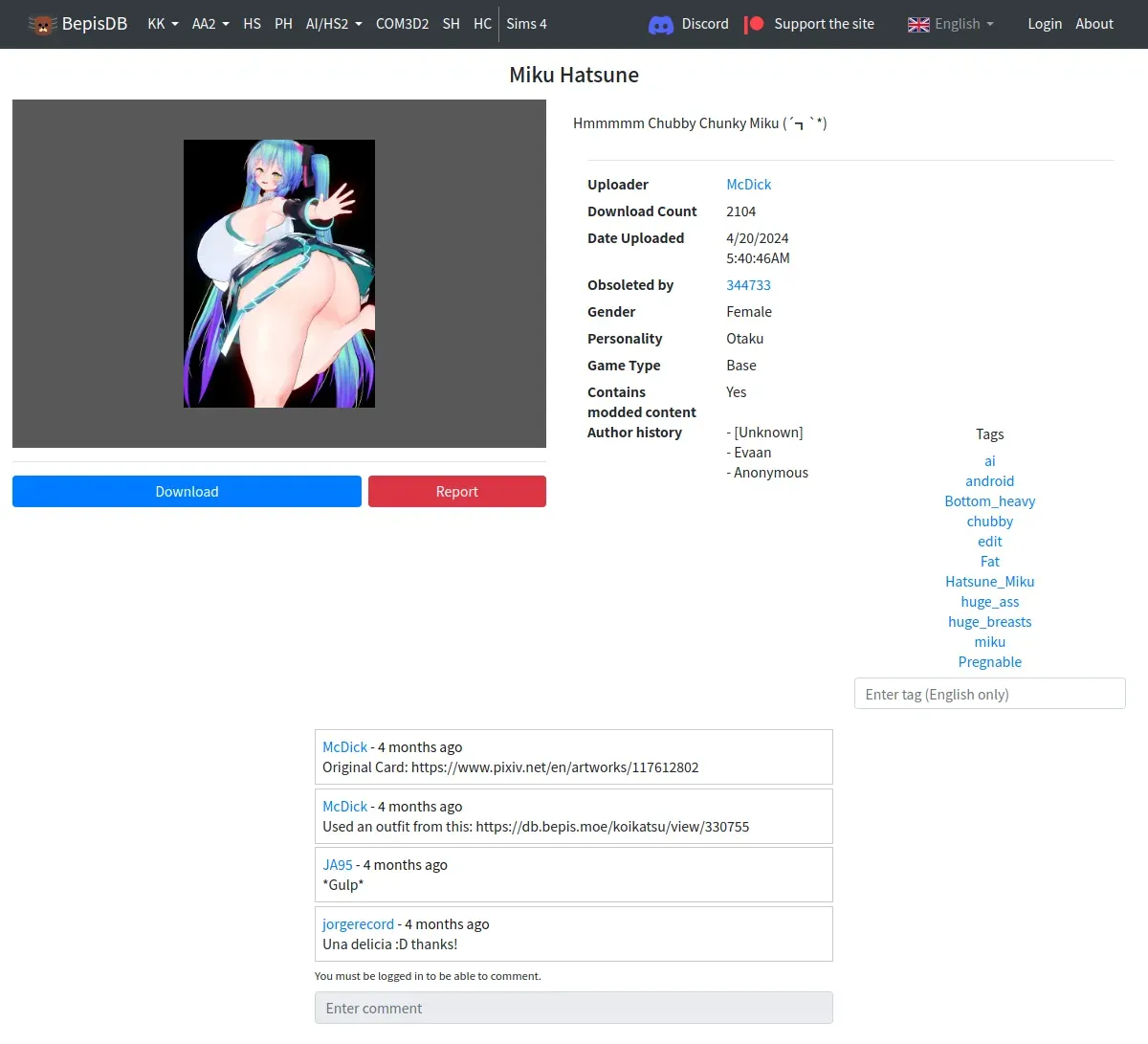Viewport: 1148px width, 1044px height.
Task: Click the UK flag language icon
Action: pyautogui.click(x=918, y=25)
